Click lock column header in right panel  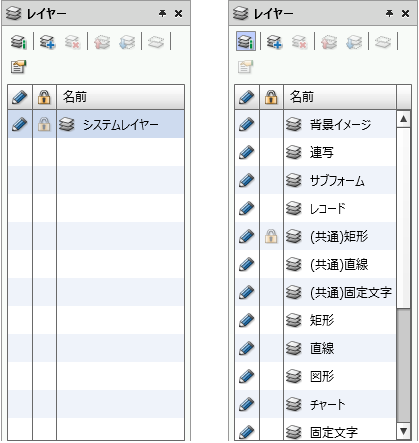click(271, 97)
